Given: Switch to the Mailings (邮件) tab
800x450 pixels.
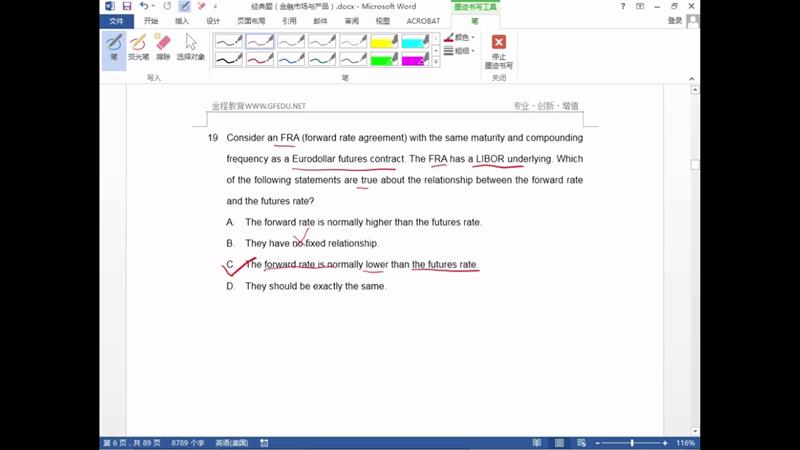Looking at the screenshot, I should click(320, 21).
